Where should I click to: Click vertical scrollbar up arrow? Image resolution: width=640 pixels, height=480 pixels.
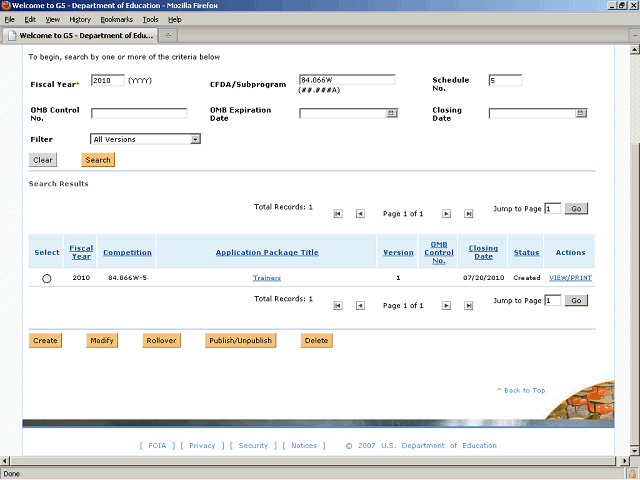pos(635,50)
